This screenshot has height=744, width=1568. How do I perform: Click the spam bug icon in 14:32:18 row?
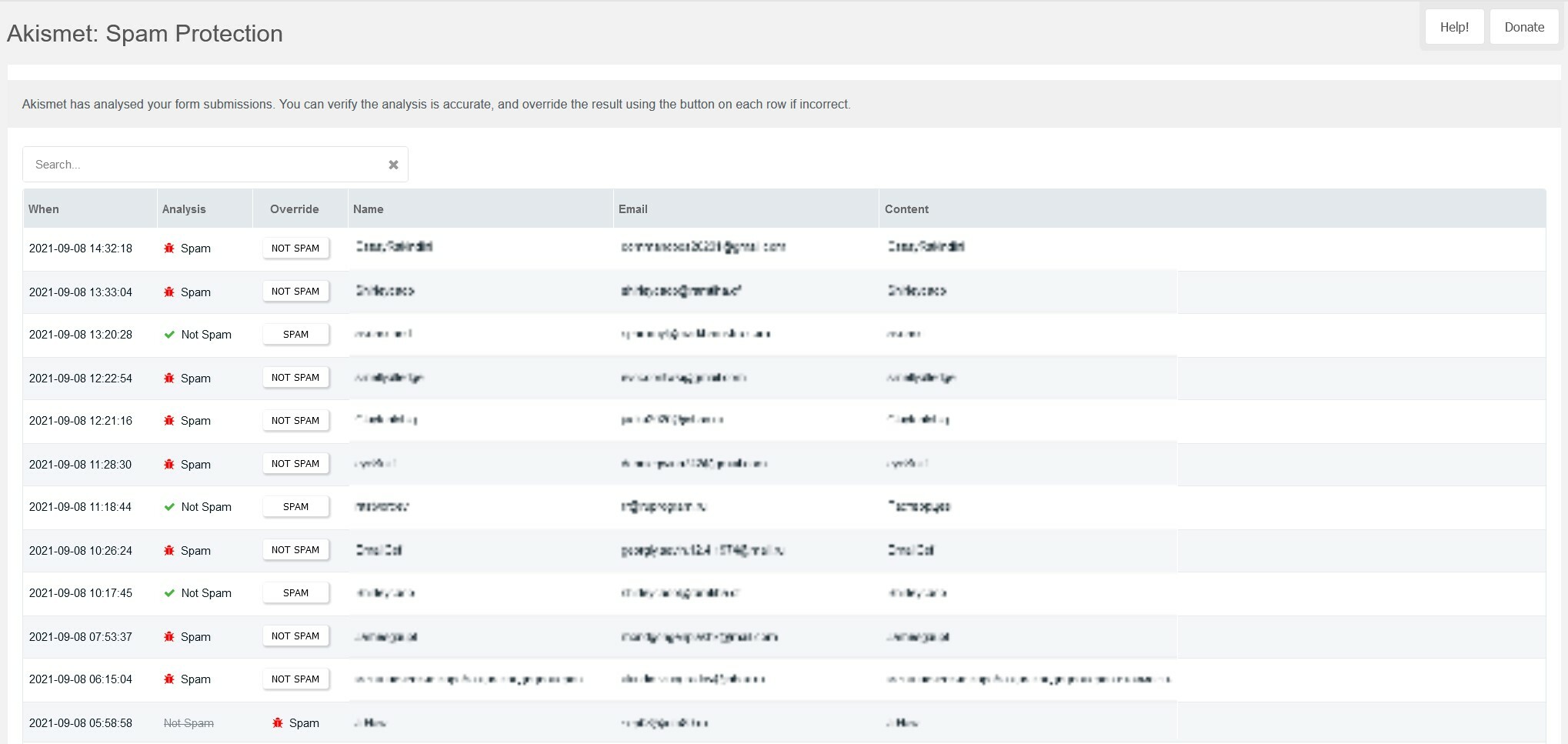169,249
